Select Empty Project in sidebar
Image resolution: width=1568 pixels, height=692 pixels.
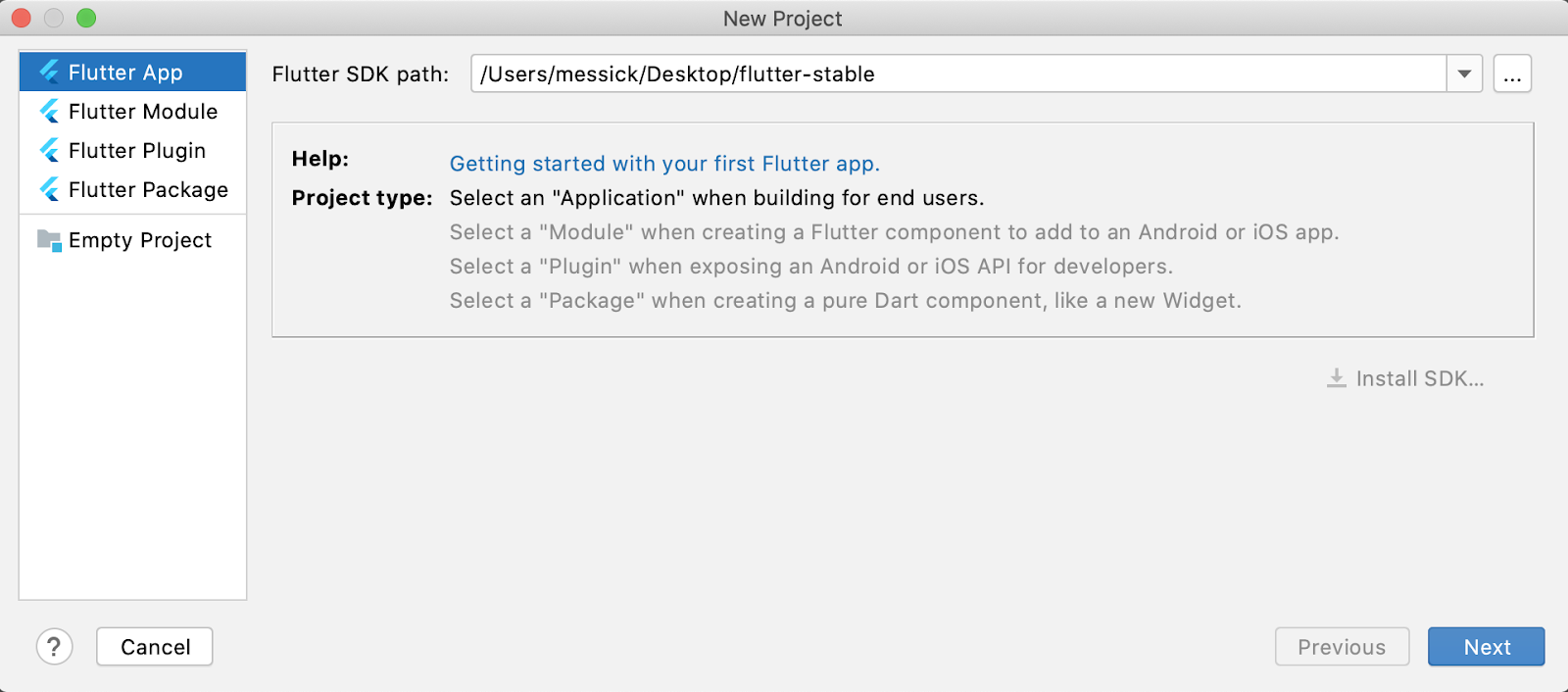pyautogui.click(x=140, y=241)
